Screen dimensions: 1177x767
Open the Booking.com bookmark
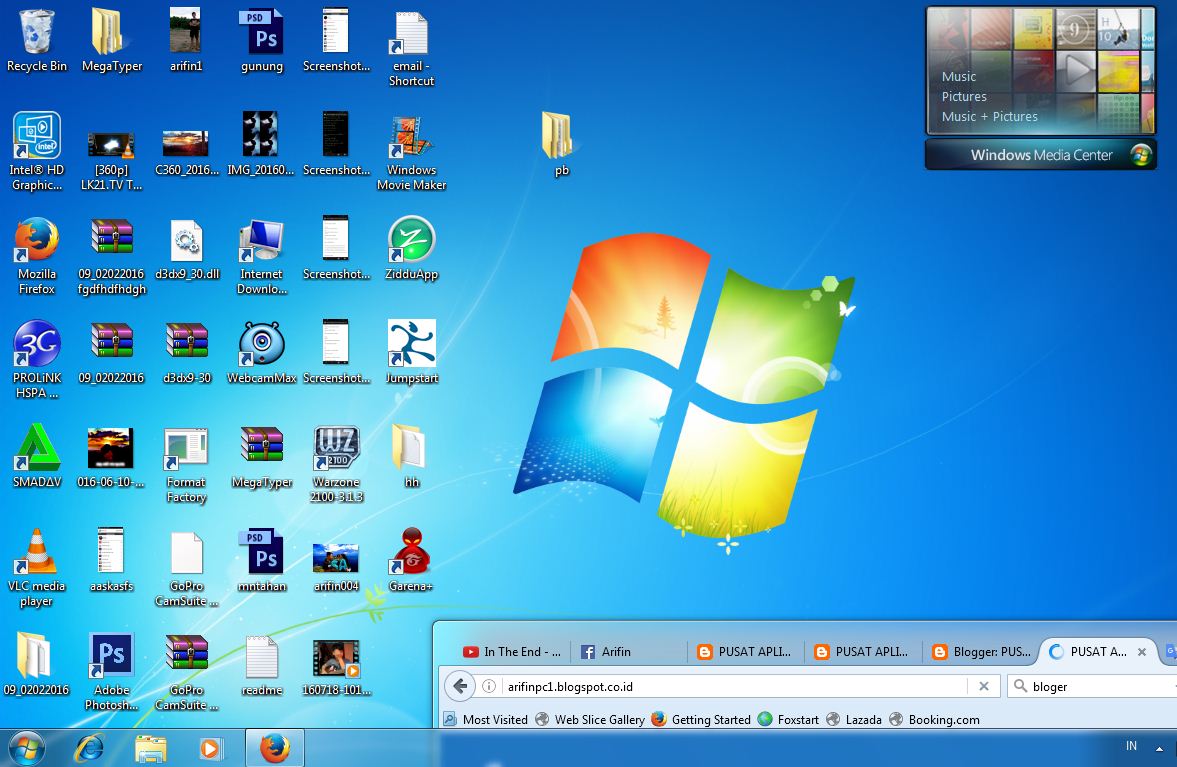935,720
